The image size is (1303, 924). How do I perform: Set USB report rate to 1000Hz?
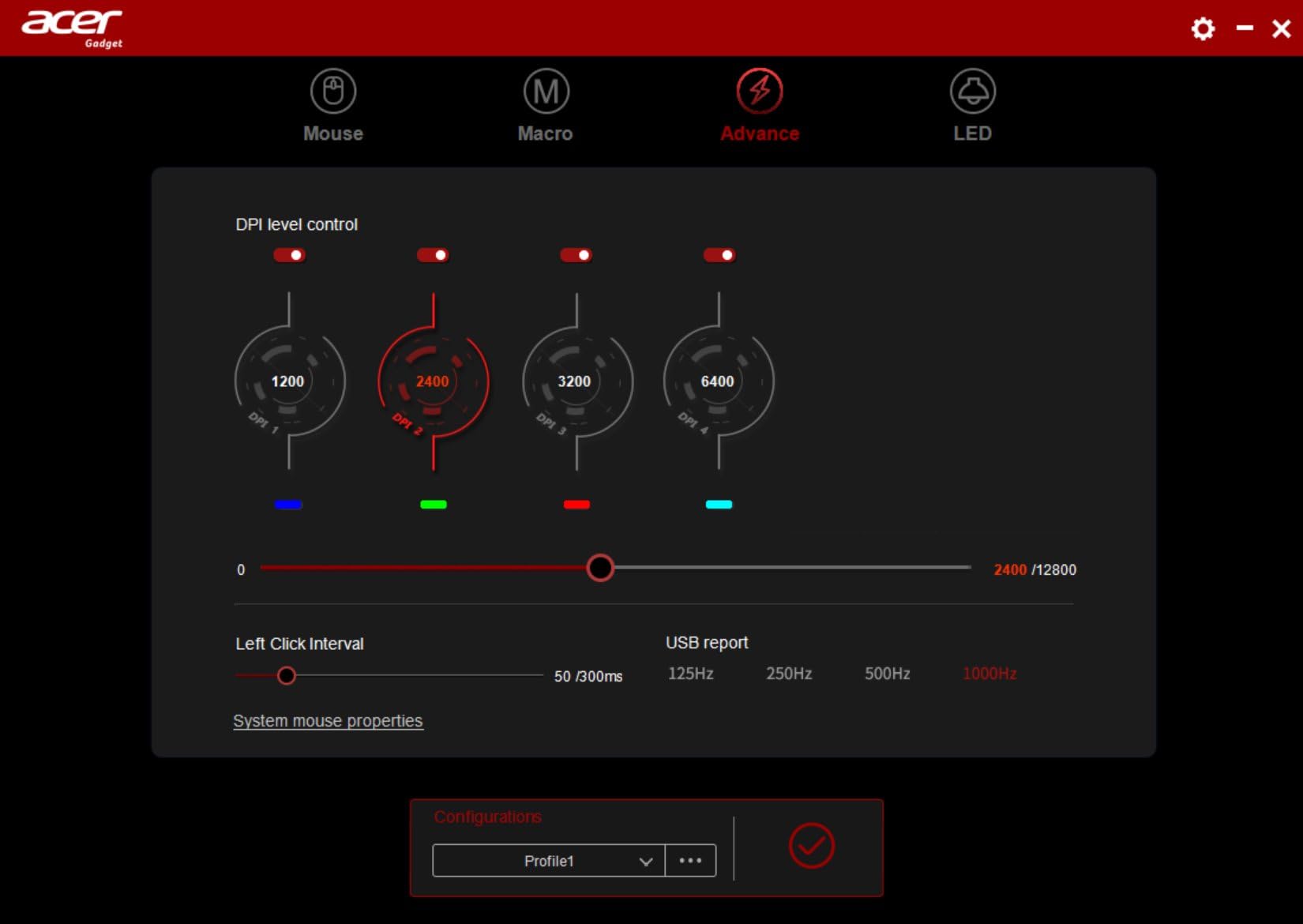coord(989,674)
